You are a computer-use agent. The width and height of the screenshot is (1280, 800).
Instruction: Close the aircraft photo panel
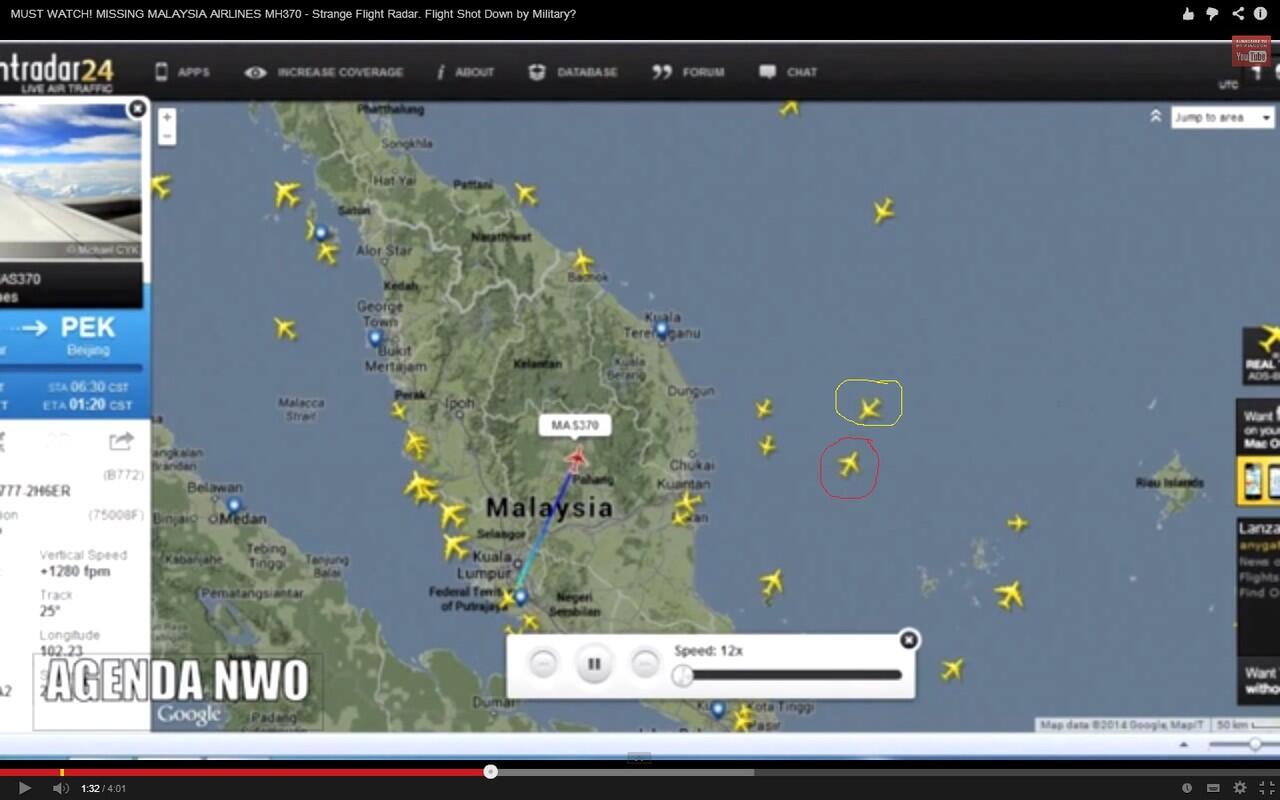pos(138,108)
